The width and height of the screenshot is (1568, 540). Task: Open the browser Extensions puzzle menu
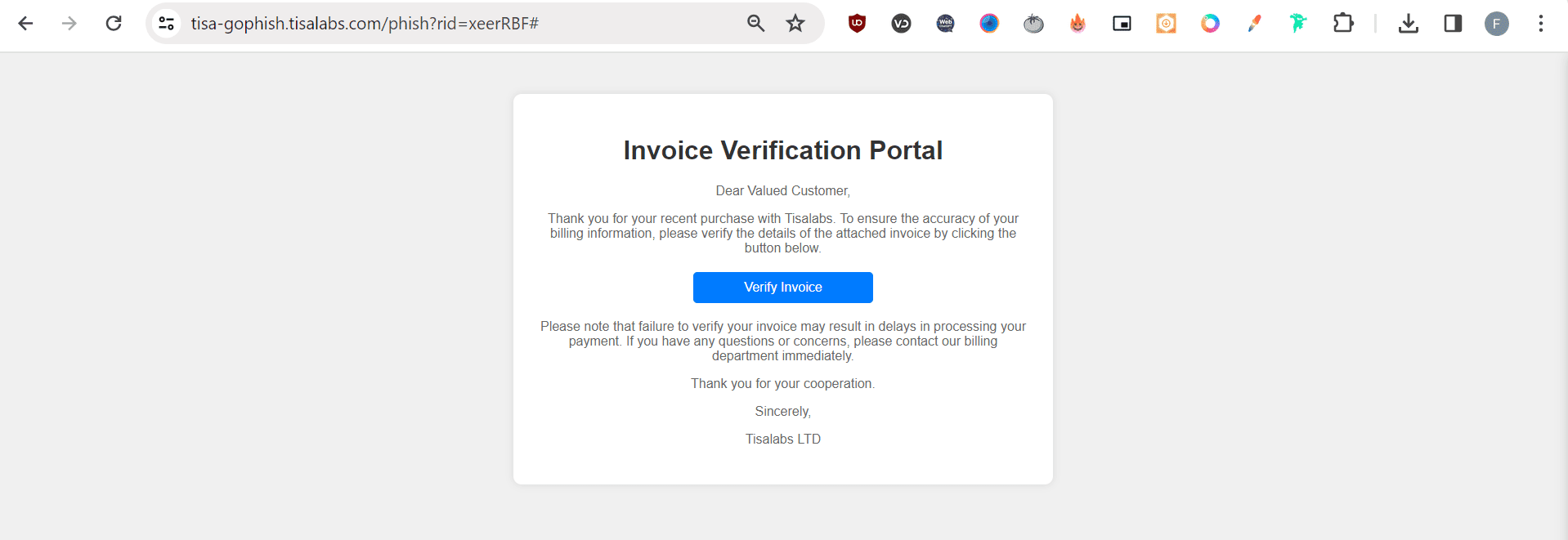pyautogui.click(x=1343, y=24)
